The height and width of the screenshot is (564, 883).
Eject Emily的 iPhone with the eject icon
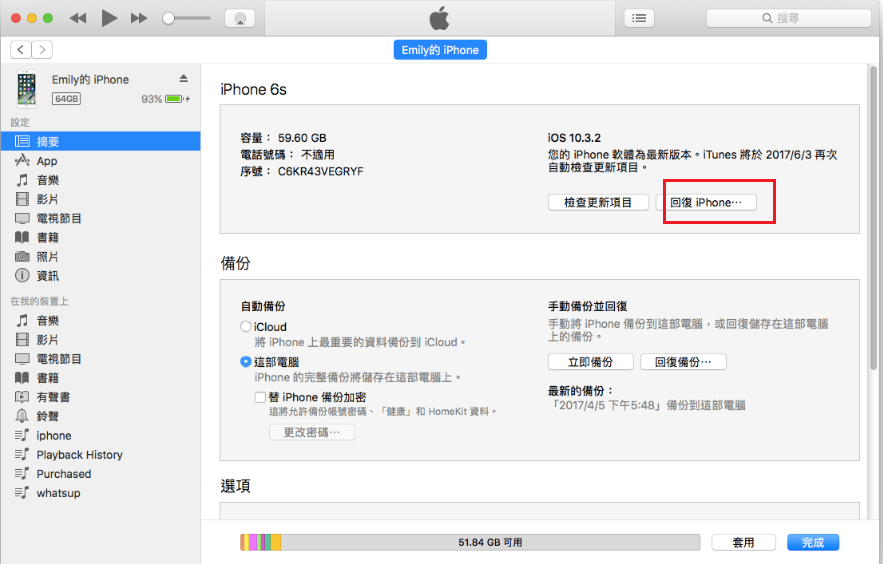pyautogui.click(x=184, y=78)
